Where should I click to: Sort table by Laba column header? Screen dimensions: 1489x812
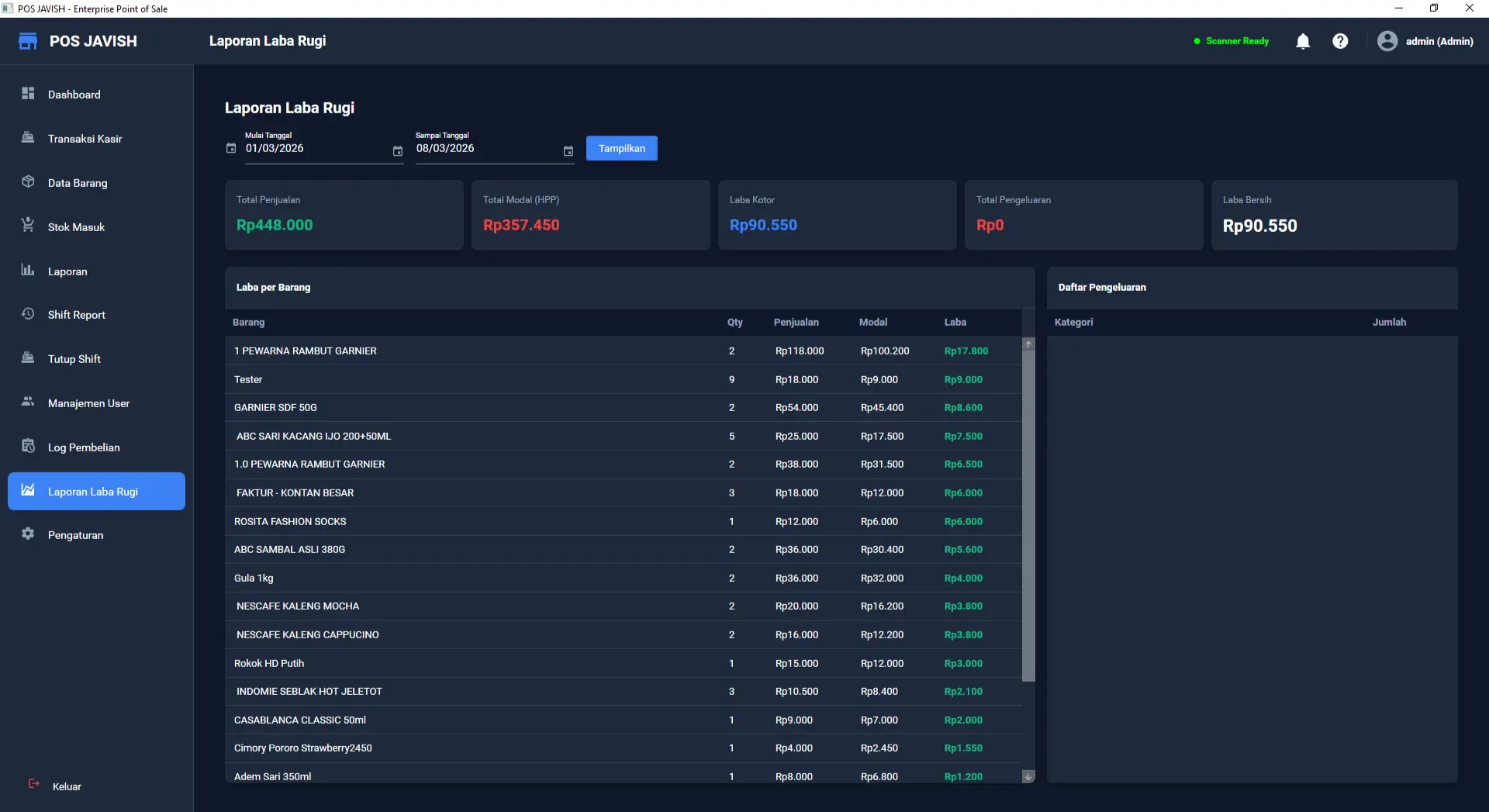pyautogui.click(x=955, y=322)
